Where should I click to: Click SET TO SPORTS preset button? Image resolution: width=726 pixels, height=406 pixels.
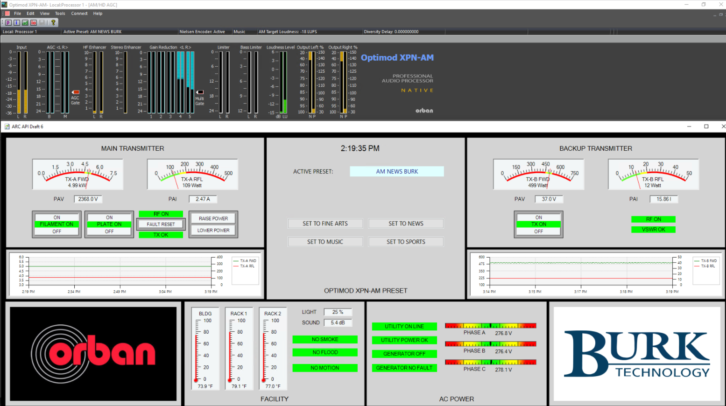coord(406,242)
